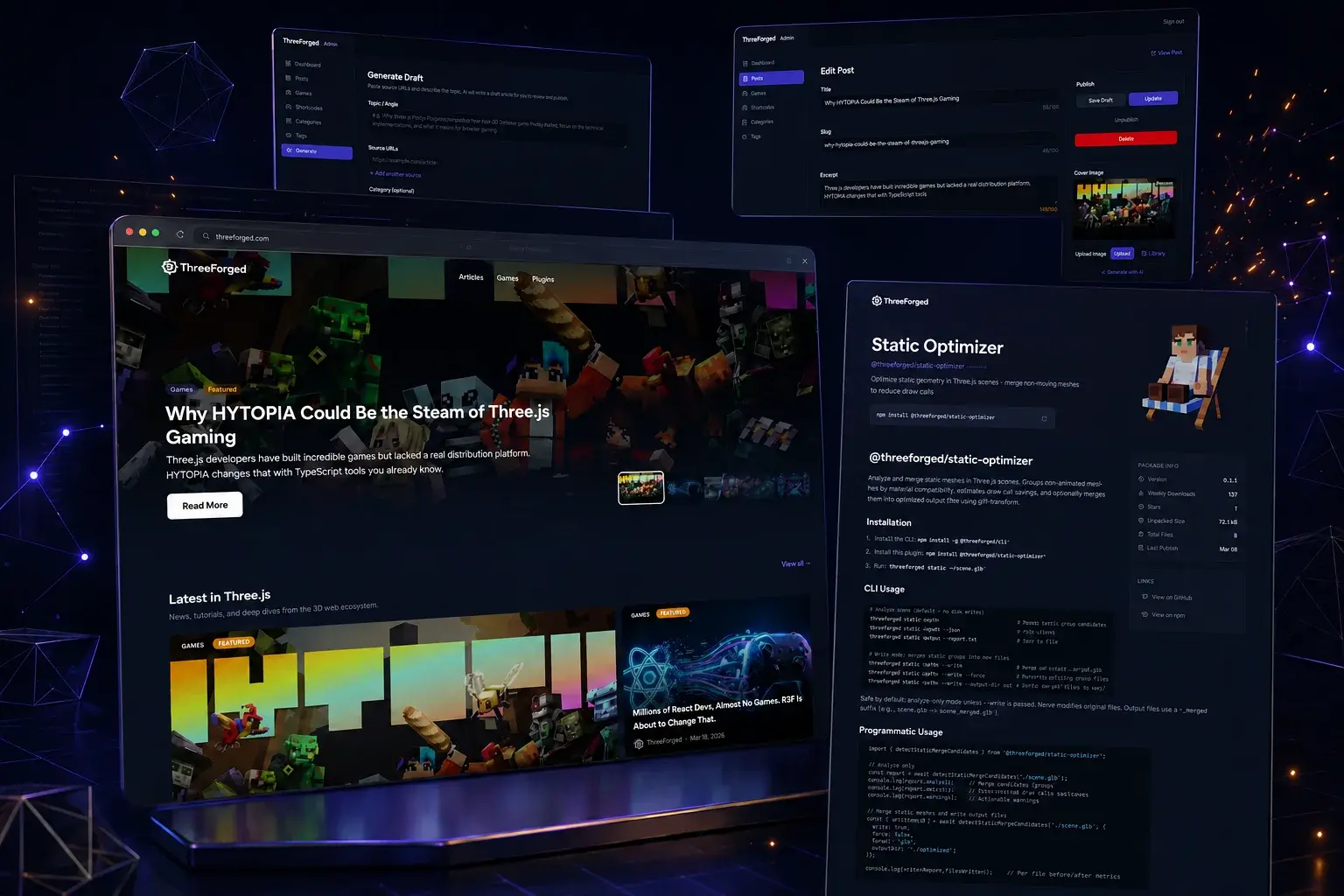Image resolution: width=1344 pixels, height=896 pixels.
Task: Open the HYTOPIA featured article card image
Action: tap(394, 705)
